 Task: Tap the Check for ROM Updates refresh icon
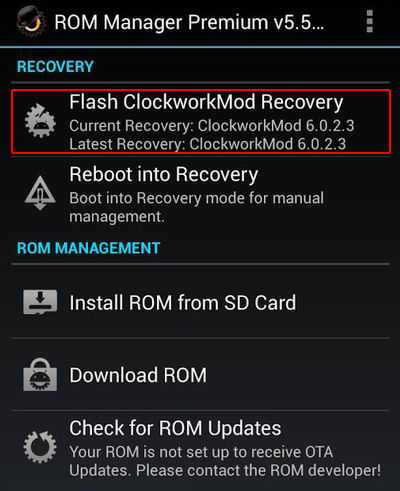40,447
